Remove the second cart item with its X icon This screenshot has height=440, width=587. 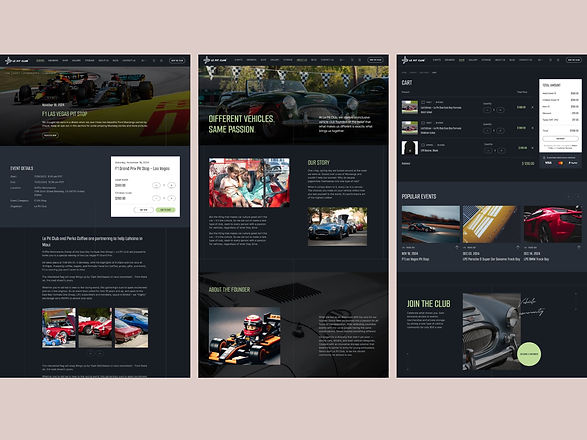(x=533, y=128)
